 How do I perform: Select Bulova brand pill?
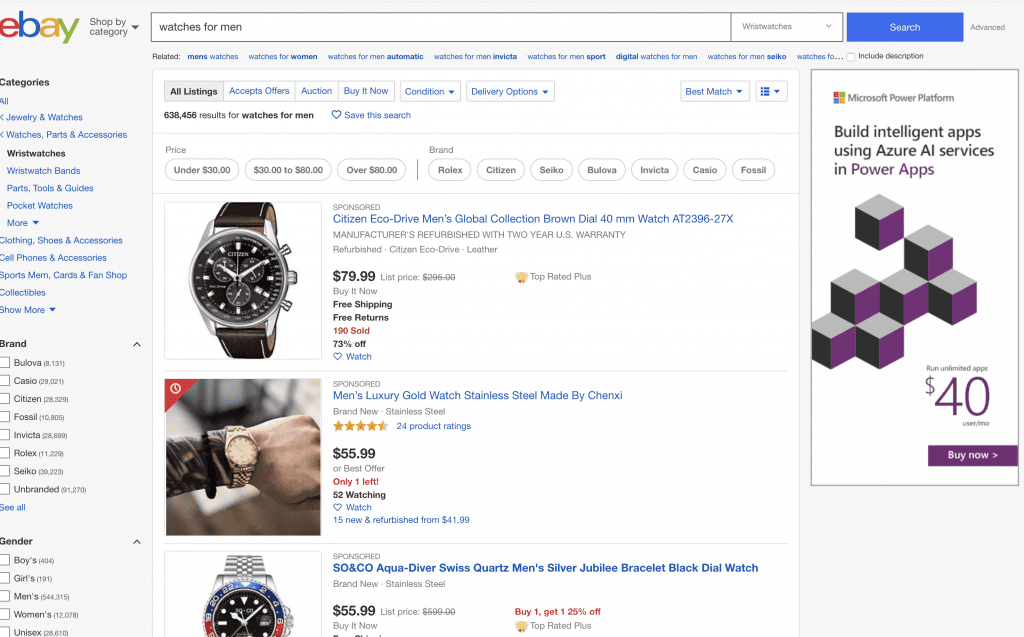click(601, 170)
